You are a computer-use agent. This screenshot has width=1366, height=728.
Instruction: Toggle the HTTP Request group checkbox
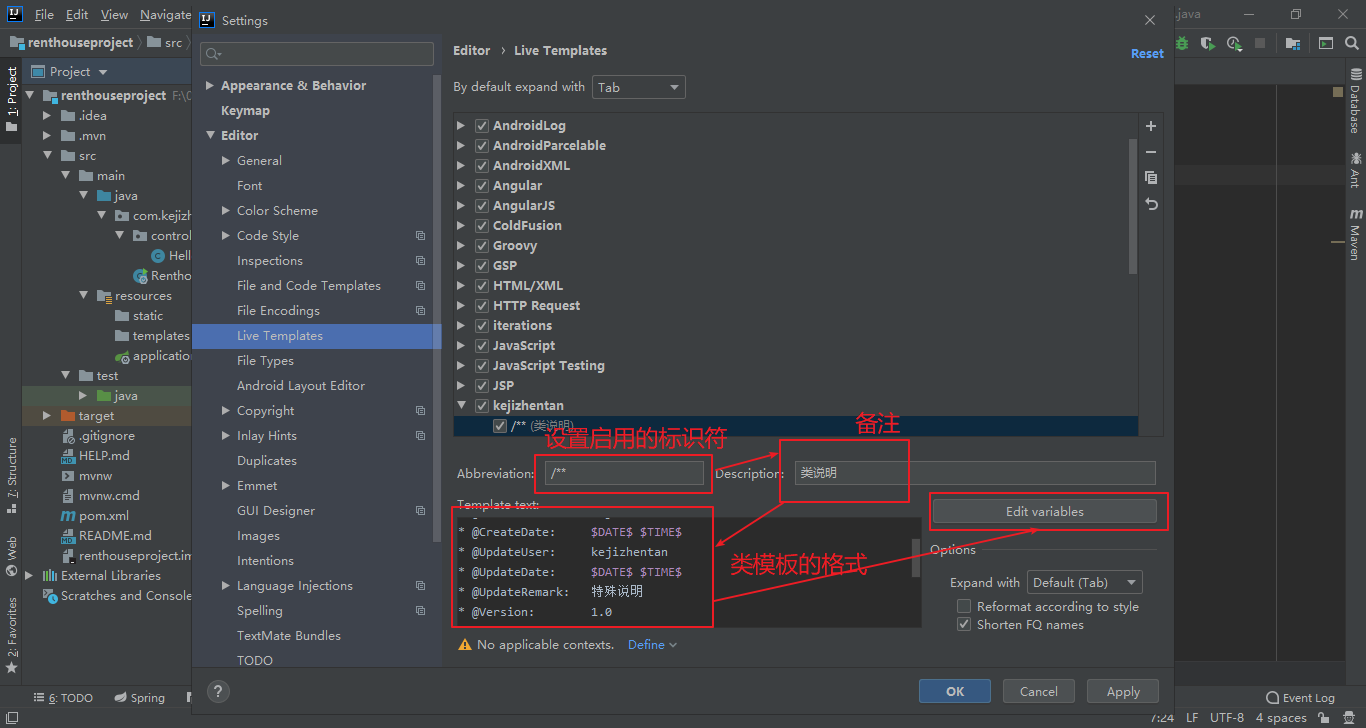click(x=482, y=306)
